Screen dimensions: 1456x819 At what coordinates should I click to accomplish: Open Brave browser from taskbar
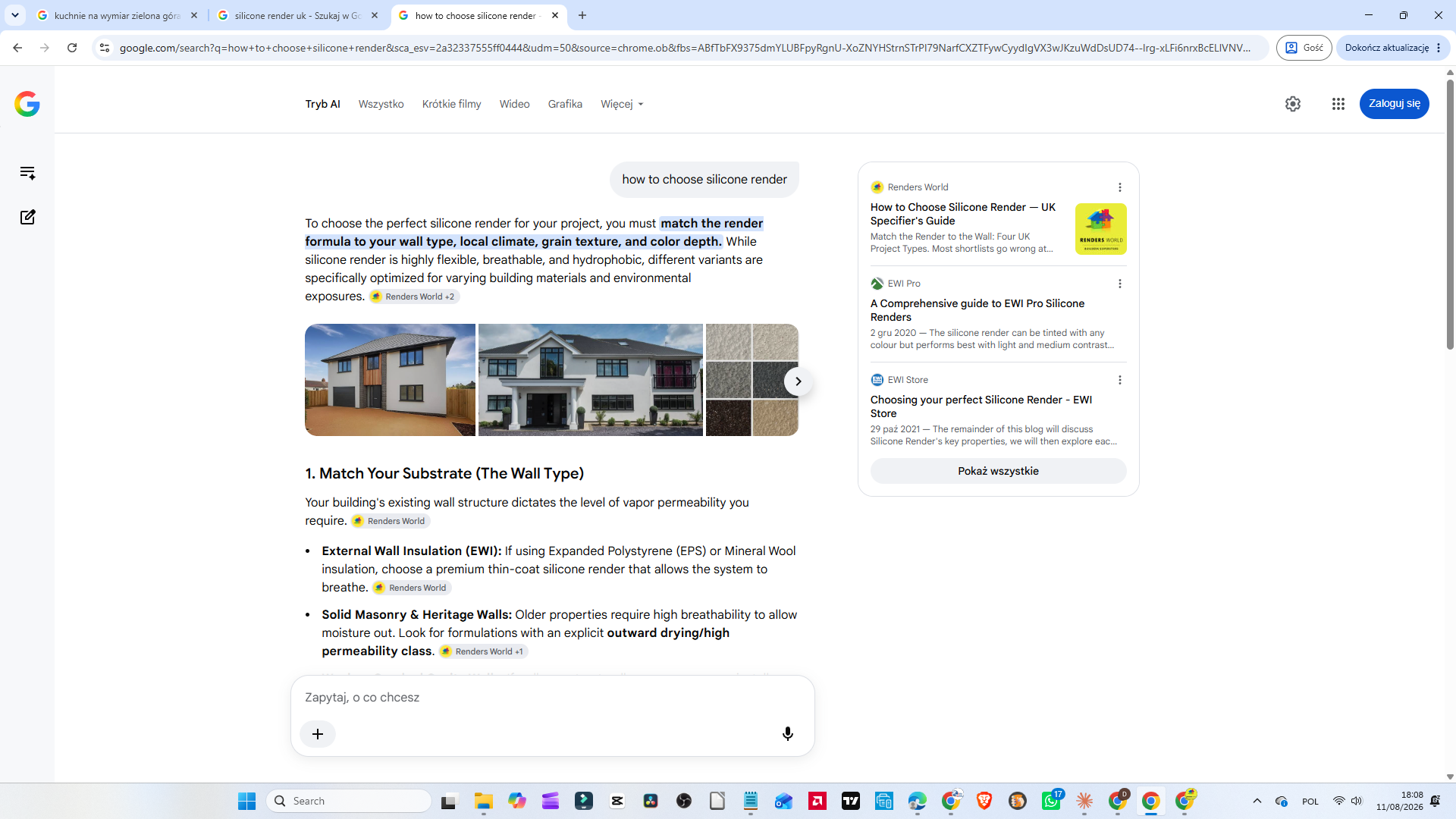pos(984,801)
